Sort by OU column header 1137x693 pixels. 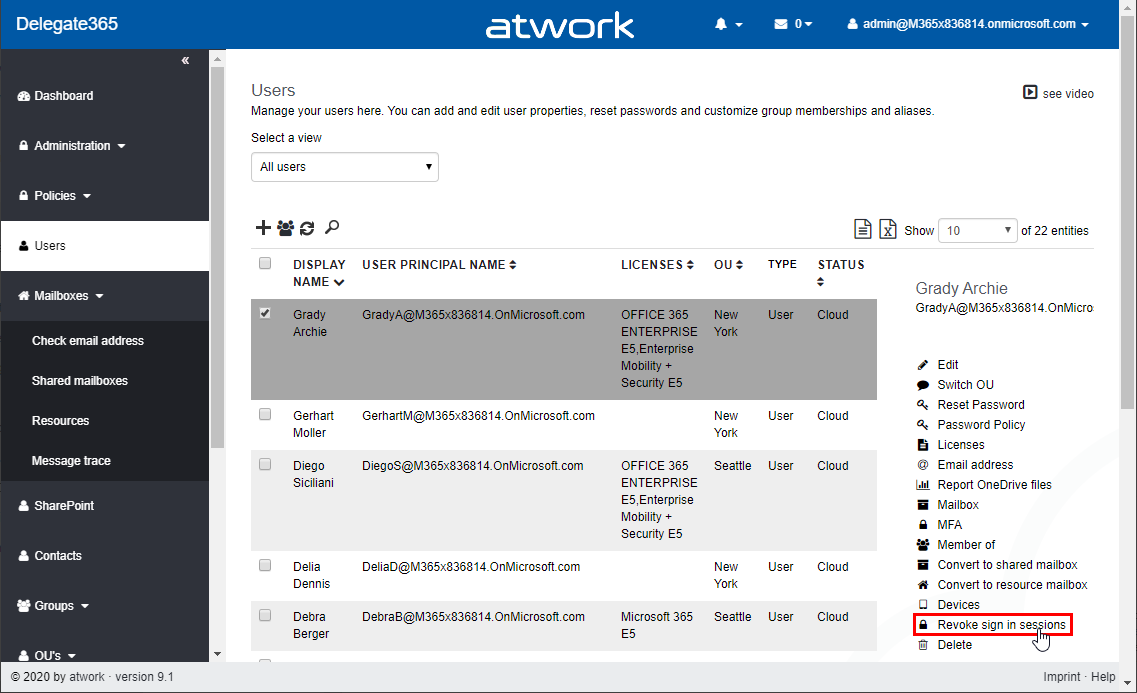point(728,265)
